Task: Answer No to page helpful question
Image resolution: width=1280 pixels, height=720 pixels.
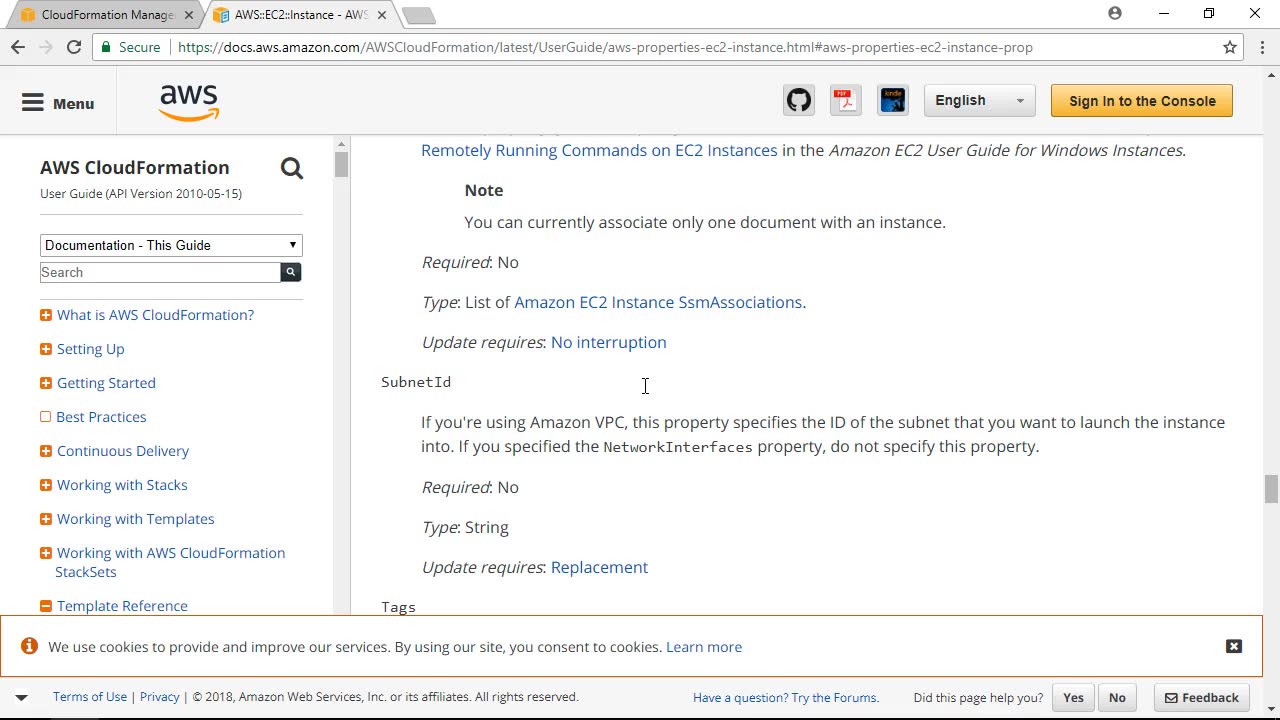Action: point(1117,698)
